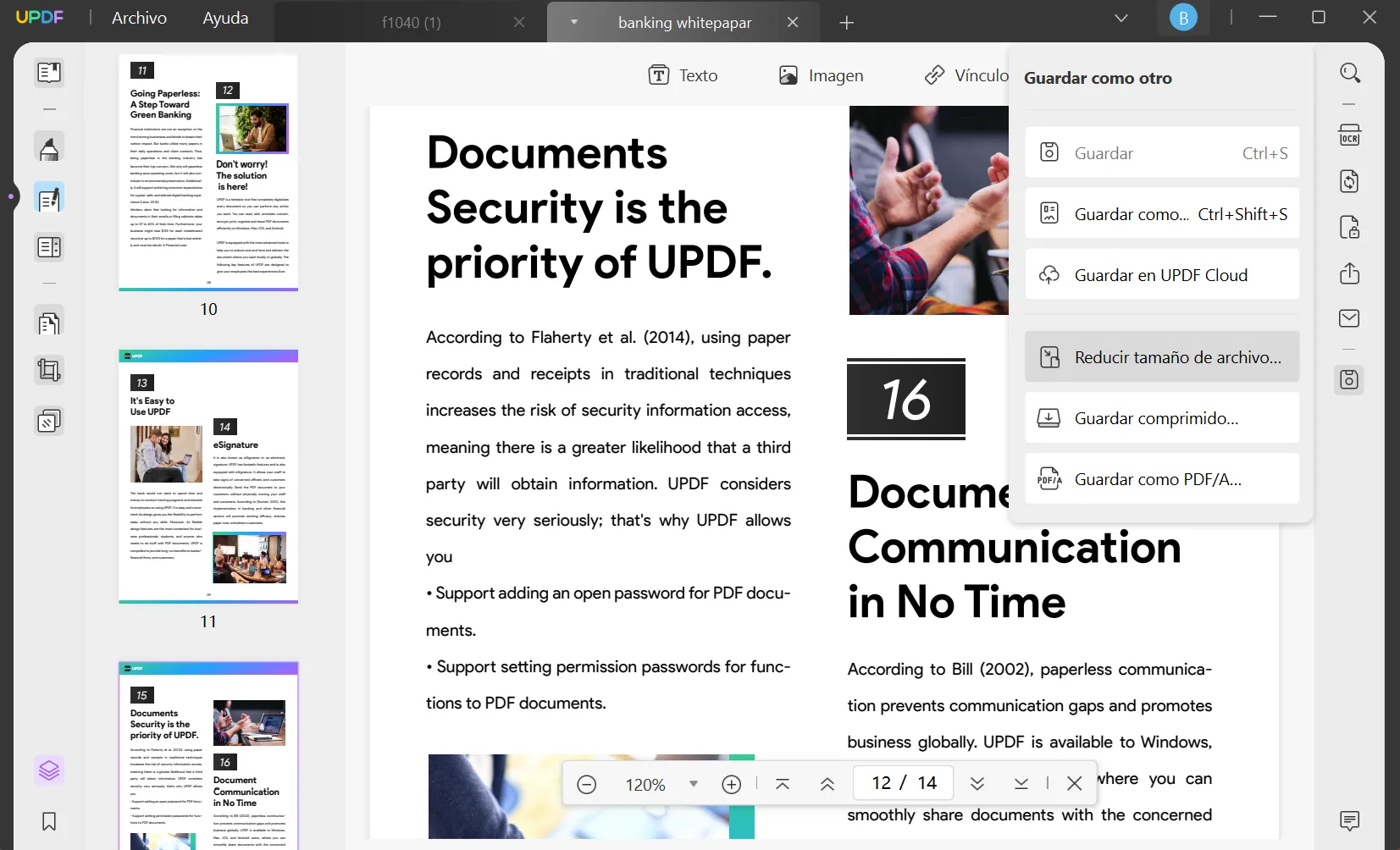The height and width of the screenshot is (850, 1400).
Task: Close the page navigation bar
Action: click(1075, 784)
